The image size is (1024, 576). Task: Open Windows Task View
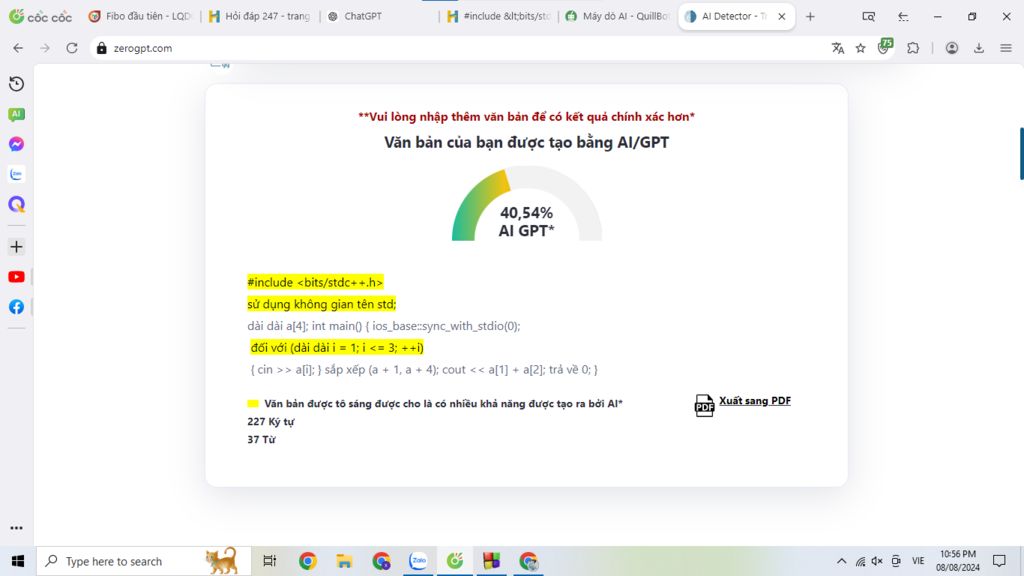pos(269,561)
